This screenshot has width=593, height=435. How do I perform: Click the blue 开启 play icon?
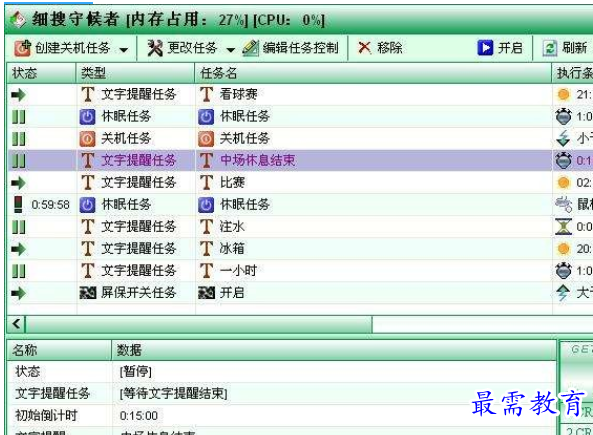pos(485,48)
